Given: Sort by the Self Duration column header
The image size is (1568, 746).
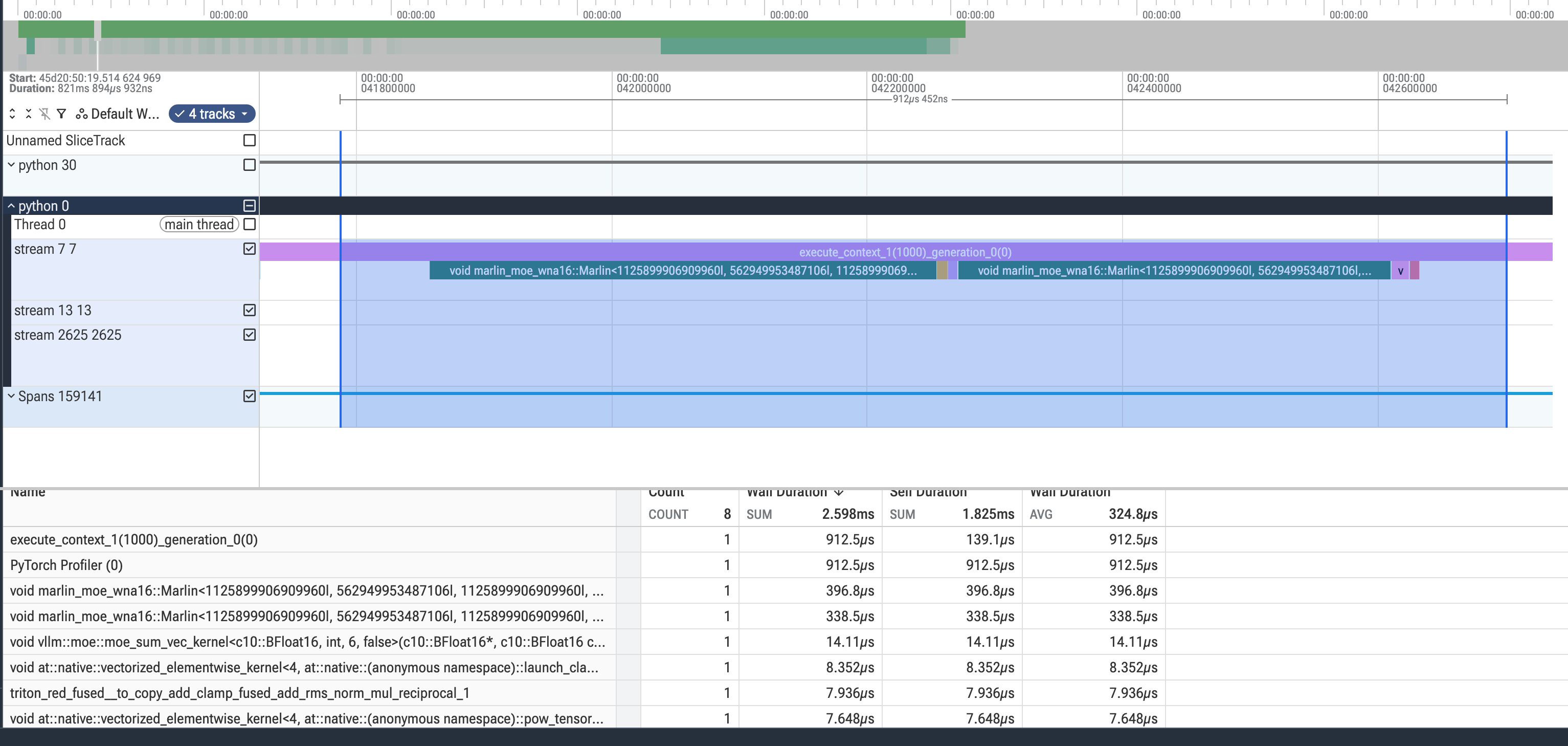Looking at the screenshot, I should pos(928,492).
